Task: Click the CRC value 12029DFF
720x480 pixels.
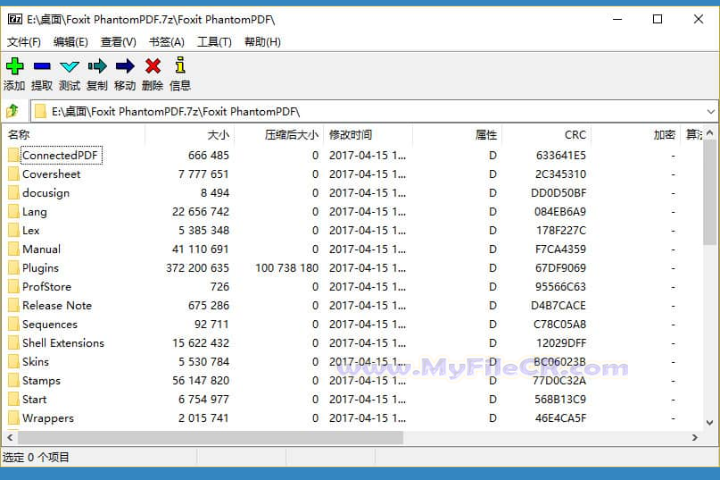Action: [561, 343]
